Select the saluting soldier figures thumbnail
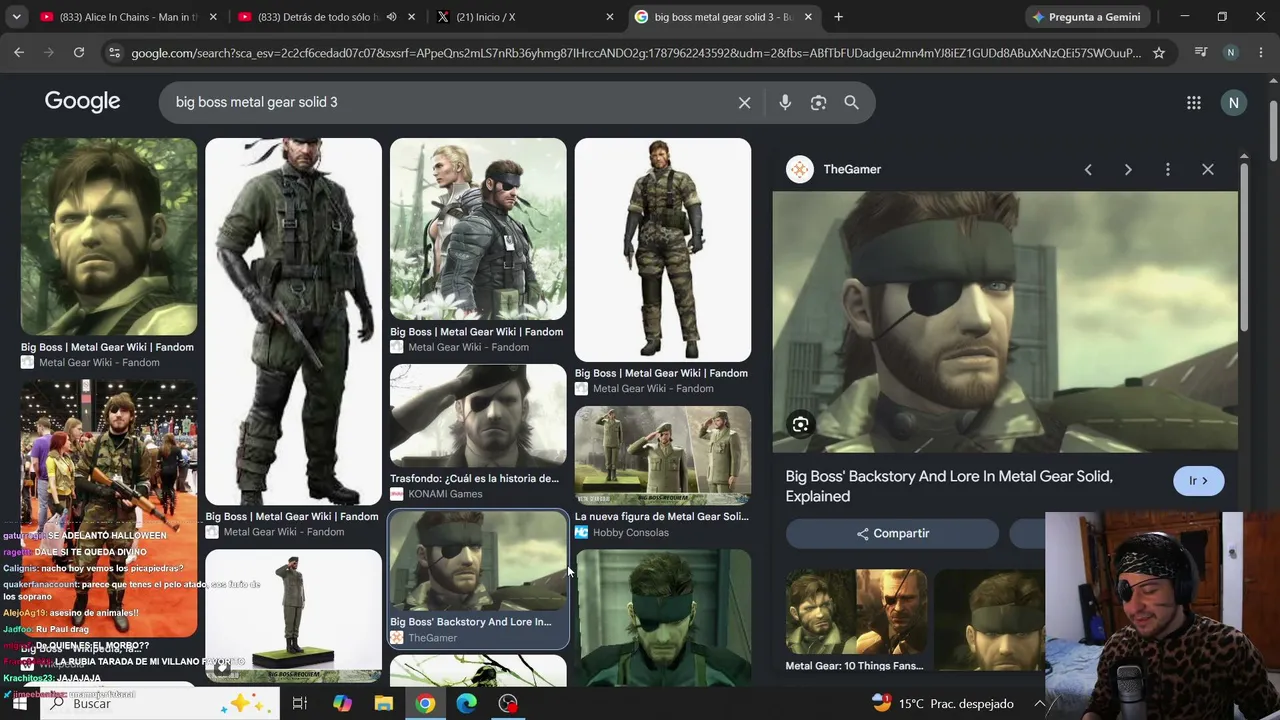Viewport: 1280px width, 720px height. 663,455
